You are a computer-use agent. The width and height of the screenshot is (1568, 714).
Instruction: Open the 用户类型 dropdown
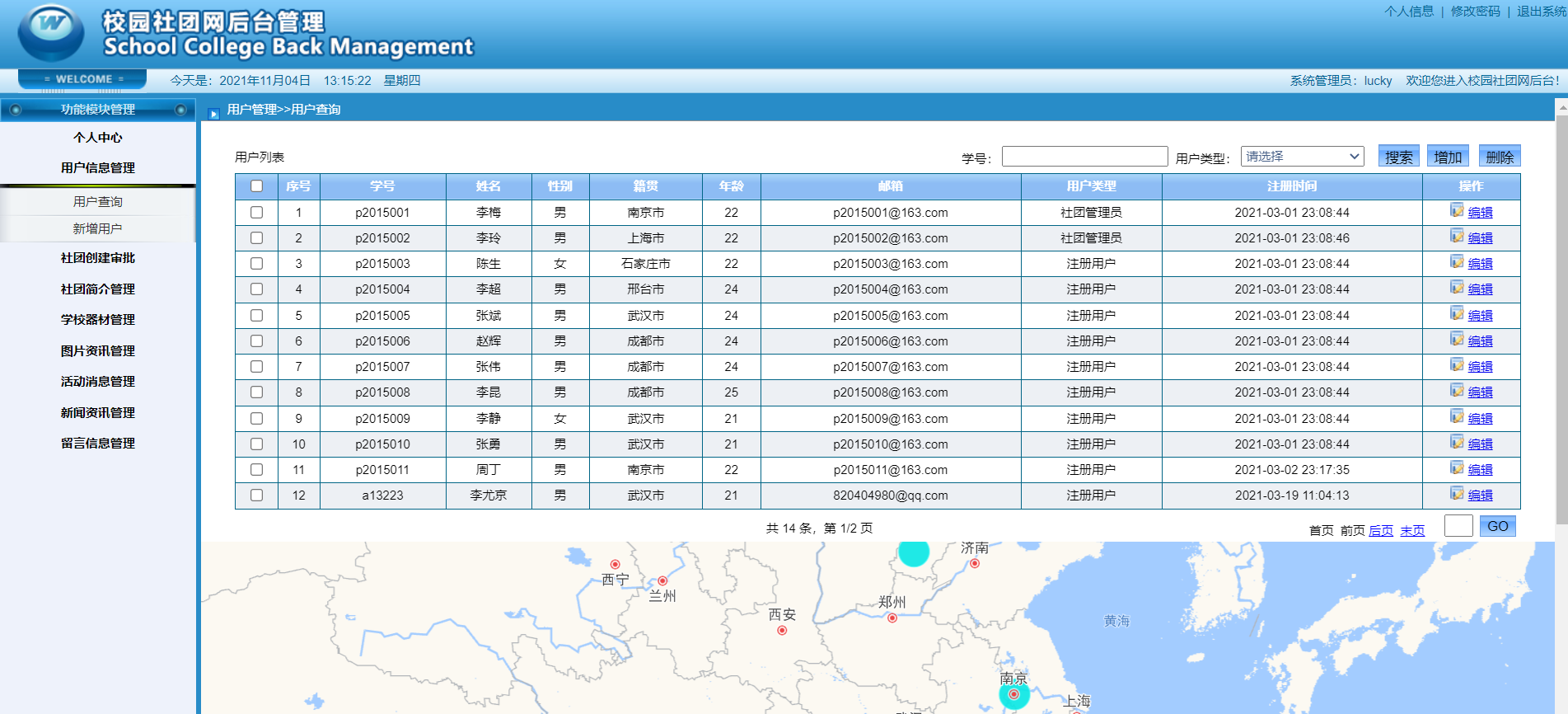click(1302, 156)
